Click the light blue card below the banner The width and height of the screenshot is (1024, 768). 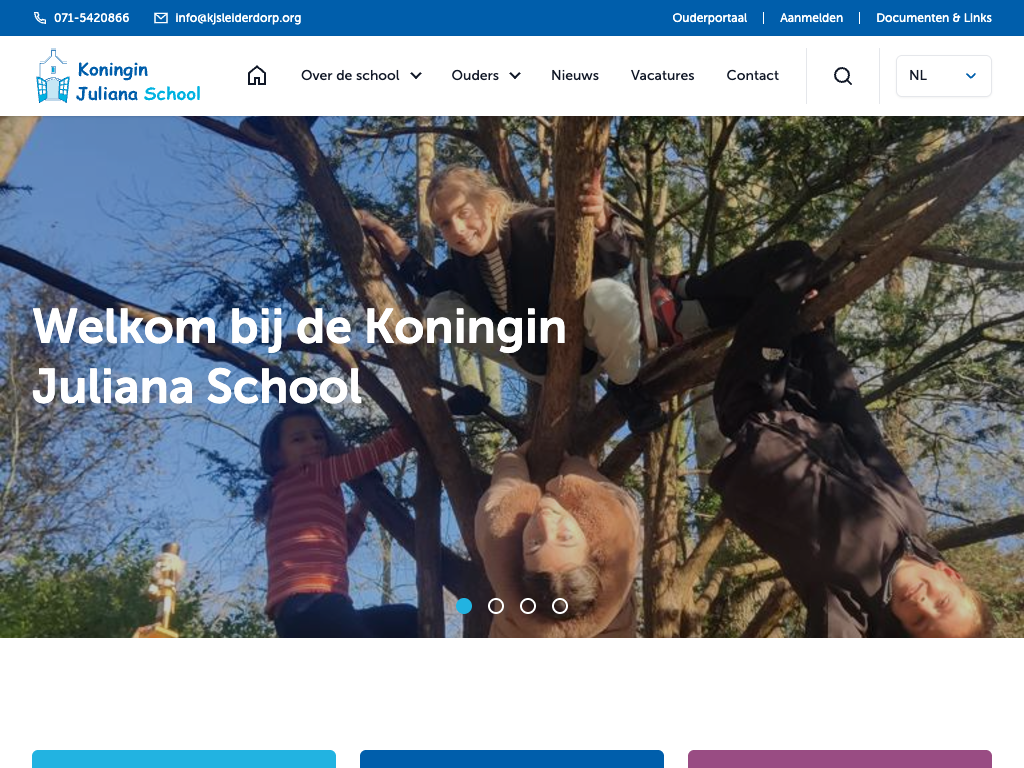tap(184, 759)
